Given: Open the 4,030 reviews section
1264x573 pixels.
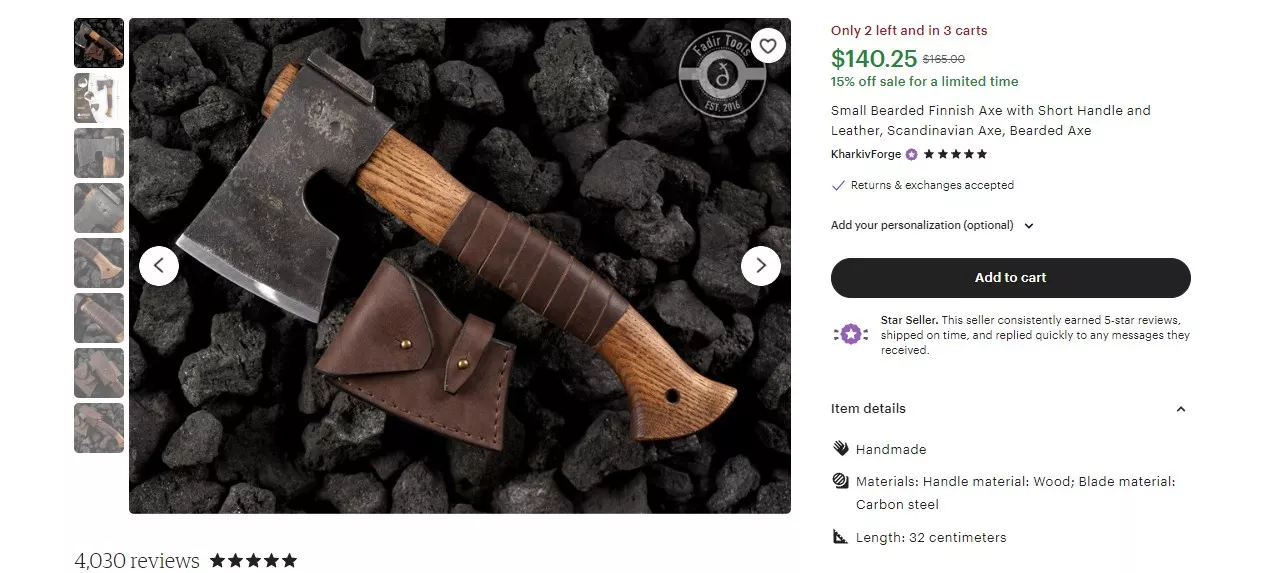Looking at the screenshot, I should pos(137,561).
